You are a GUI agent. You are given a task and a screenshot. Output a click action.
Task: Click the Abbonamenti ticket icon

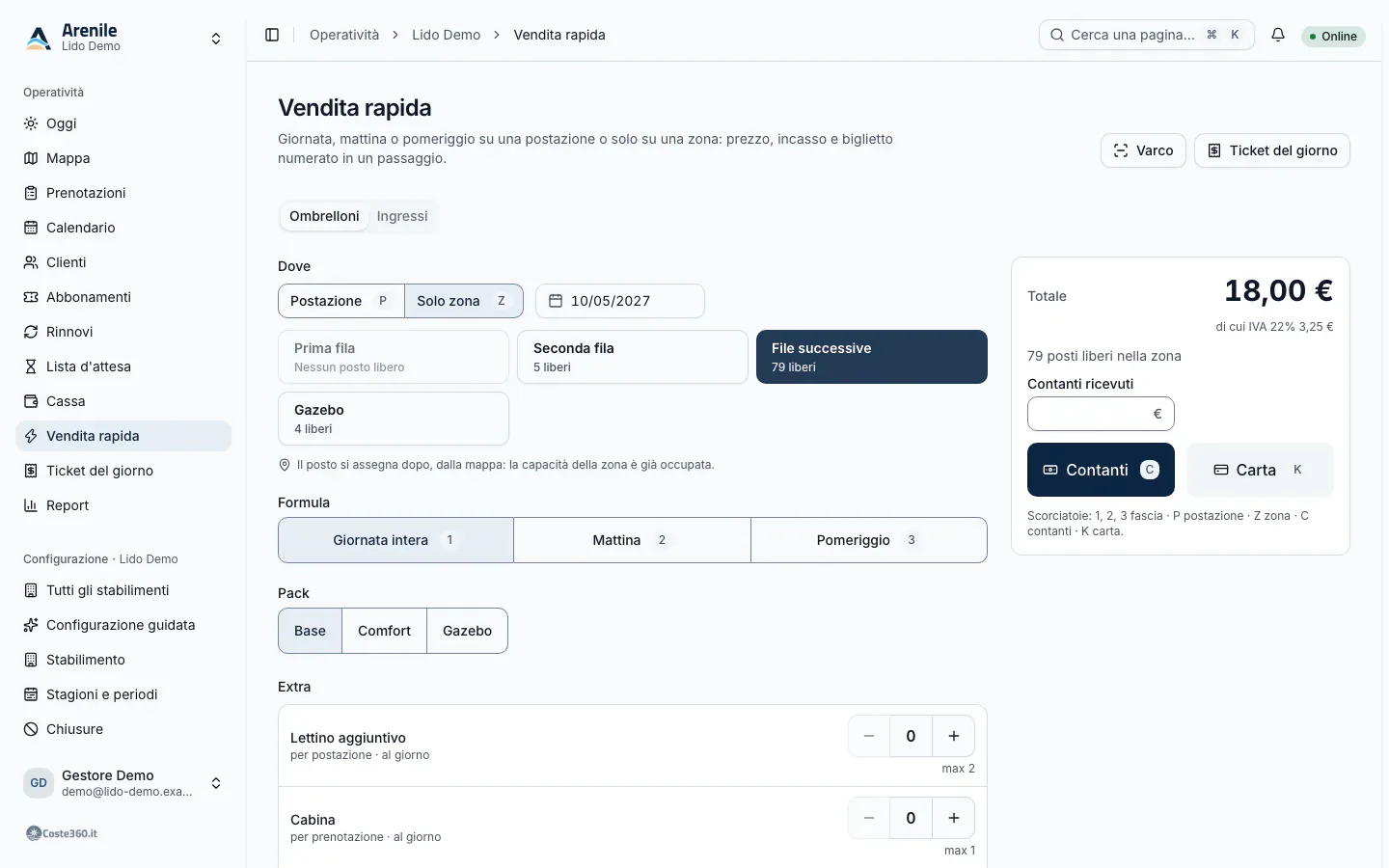pos(31,297)
